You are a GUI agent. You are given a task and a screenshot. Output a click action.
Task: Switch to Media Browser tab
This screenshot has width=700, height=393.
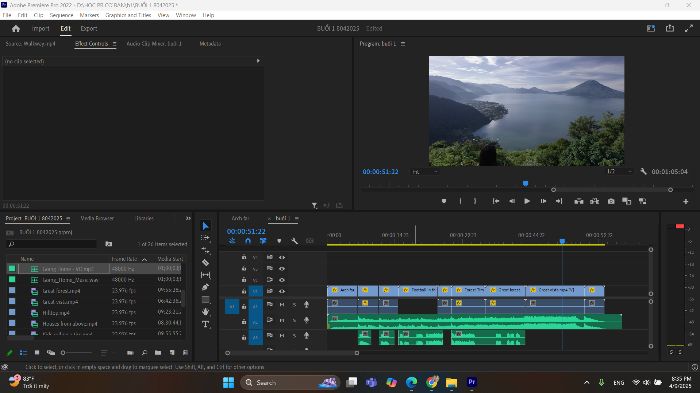[97, 218]
